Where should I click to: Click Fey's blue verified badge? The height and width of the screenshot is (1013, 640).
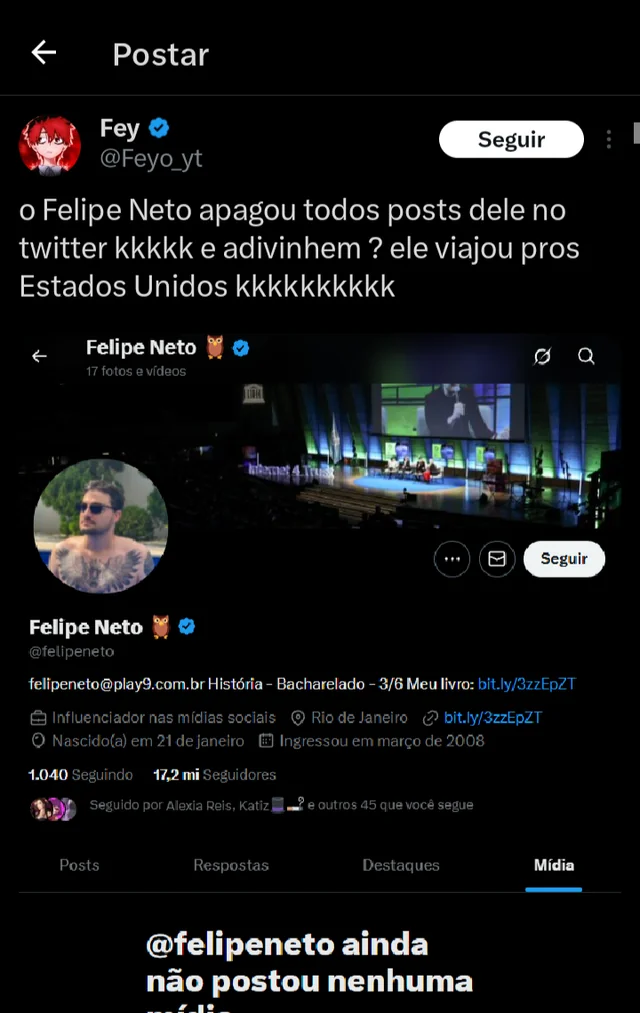point(159,128)
